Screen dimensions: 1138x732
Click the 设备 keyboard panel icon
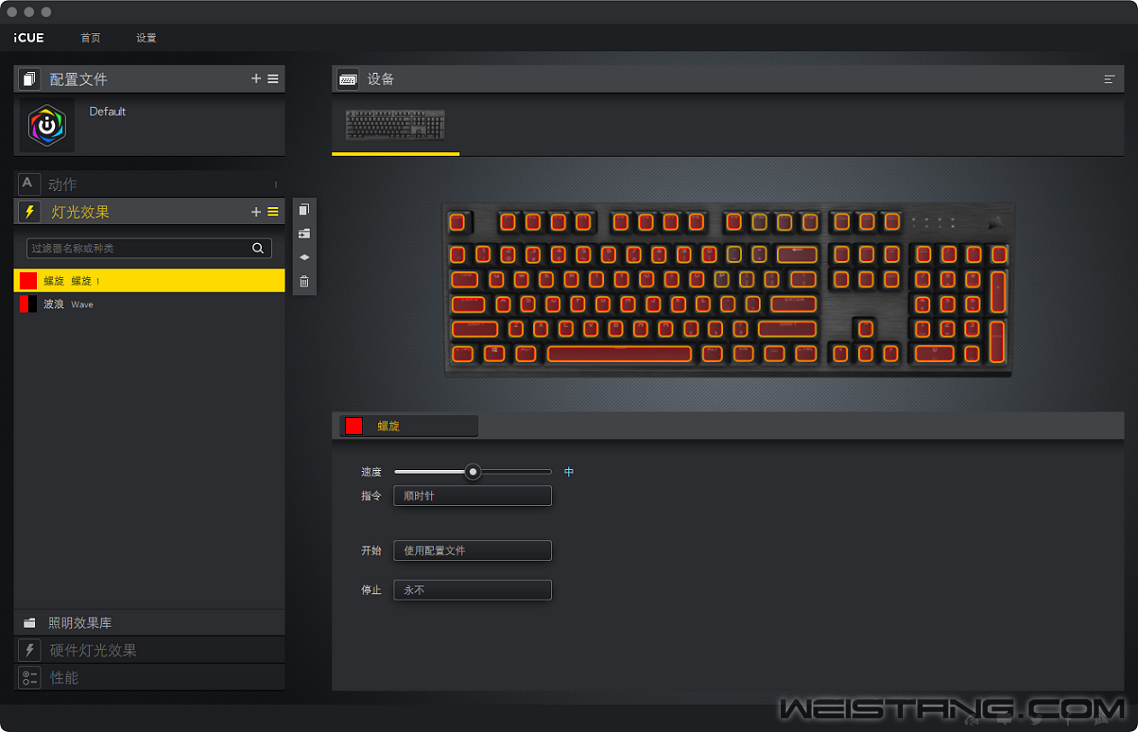point(348,79)
